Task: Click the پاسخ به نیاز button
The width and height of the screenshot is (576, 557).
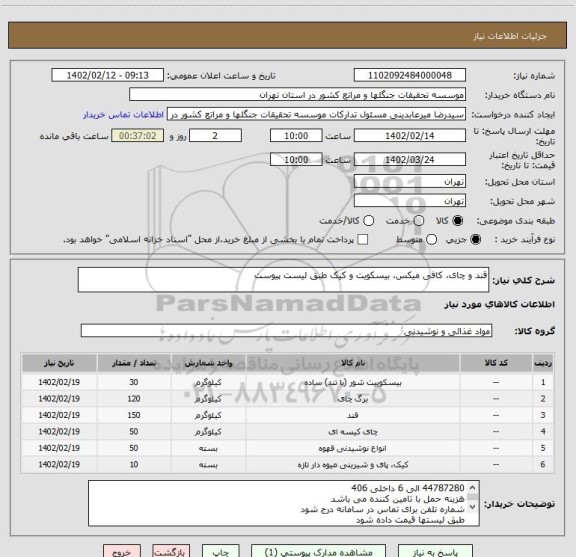Action: [x=435, y=551]
